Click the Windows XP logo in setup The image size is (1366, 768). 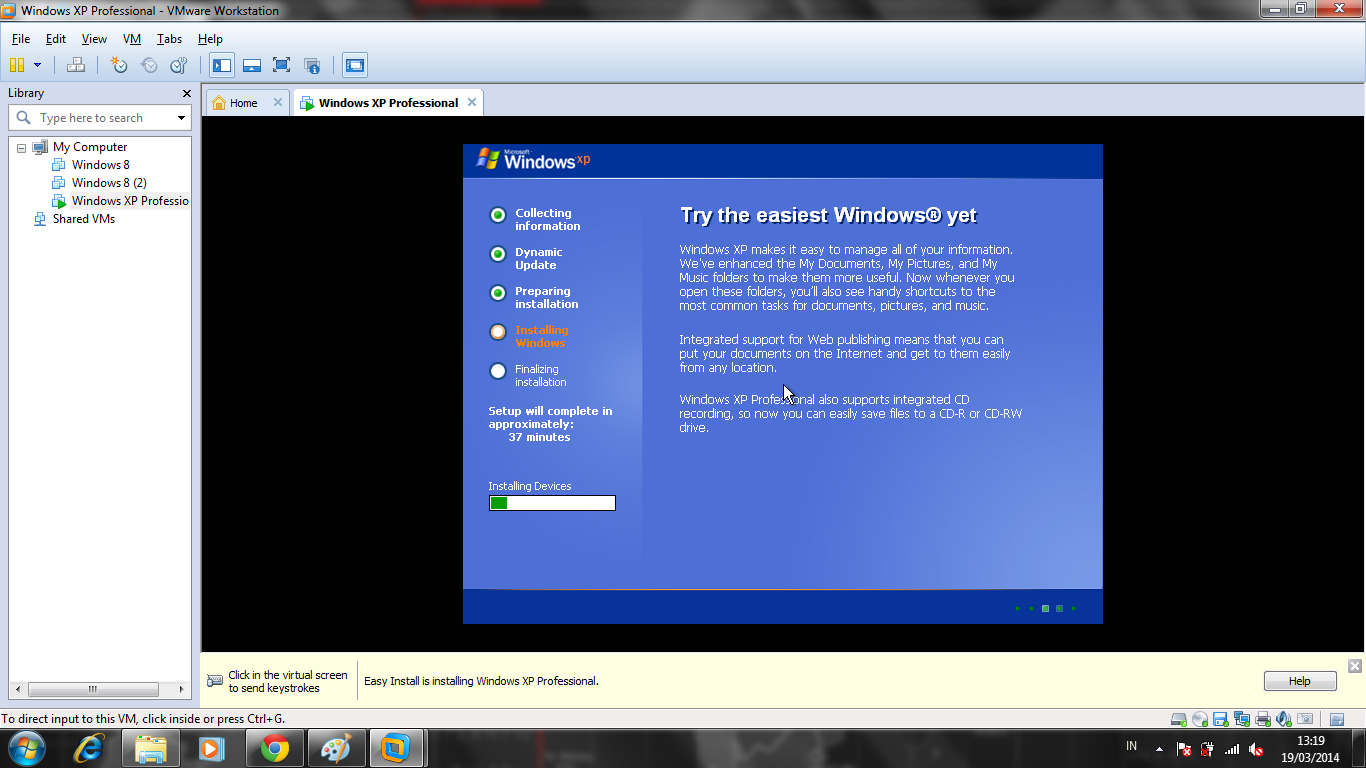click(533, 159)
